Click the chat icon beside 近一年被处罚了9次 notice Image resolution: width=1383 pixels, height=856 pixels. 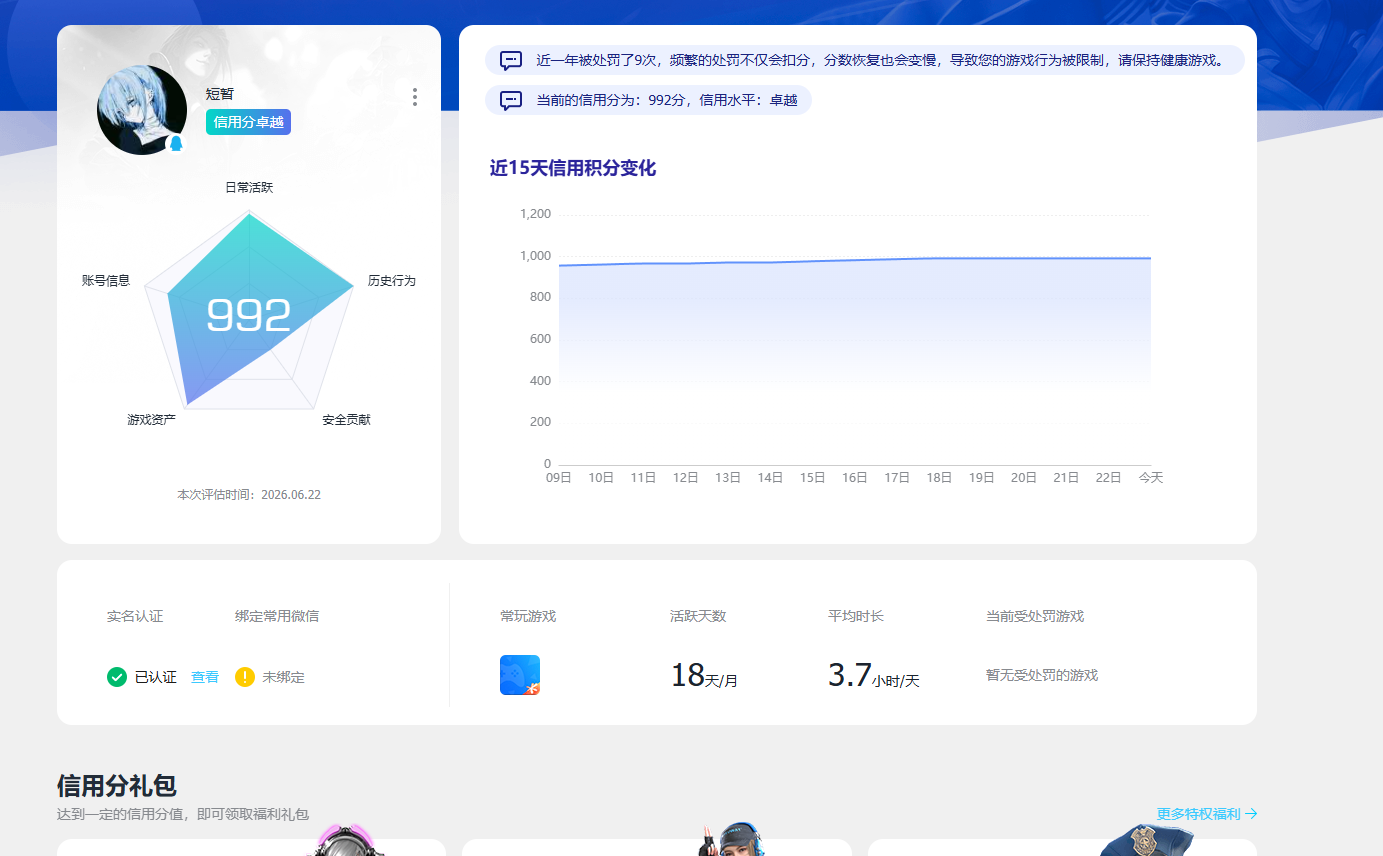[511, 60]
